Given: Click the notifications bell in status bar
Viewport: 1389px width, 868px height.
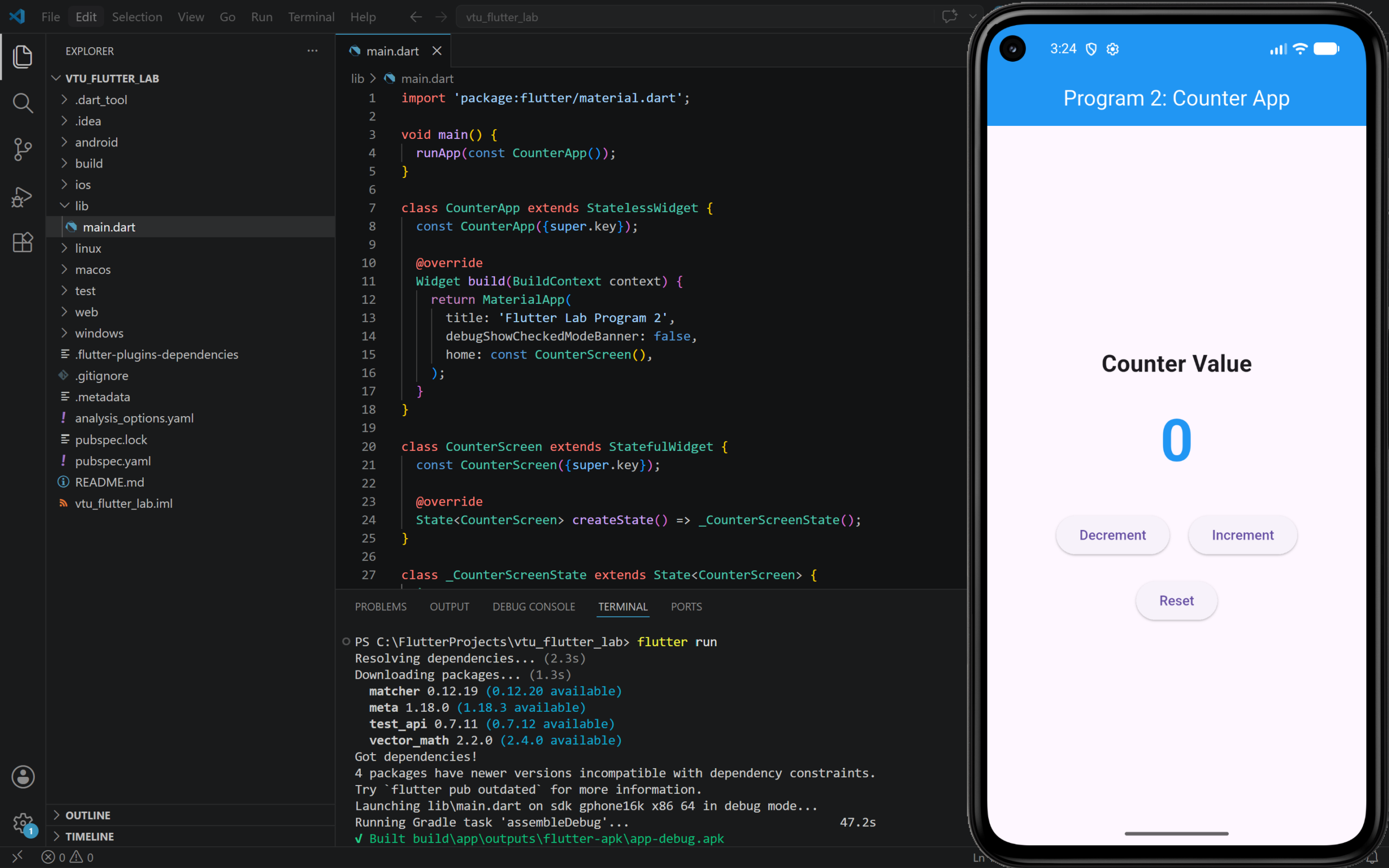Looking at the screenshot, I should click(x=1372, y=857).
